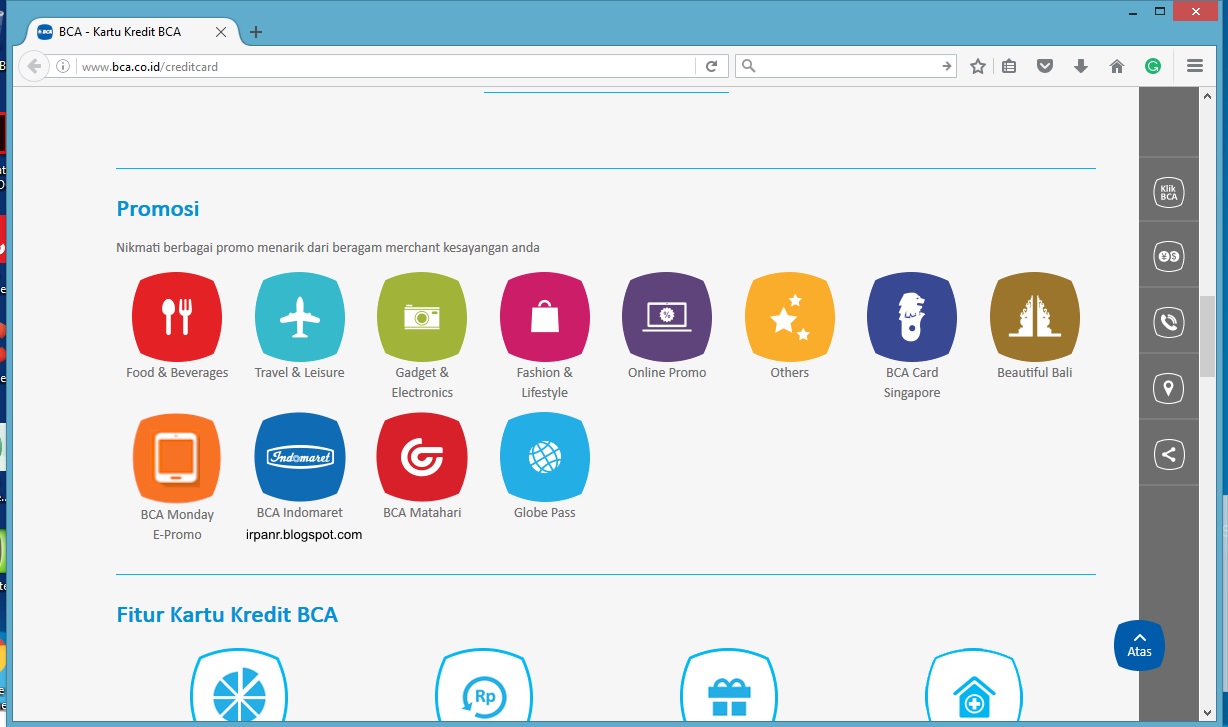This screenshot has height=727, width=1228.
Task: Click the Promosi heading text
Action: point(158,208)
